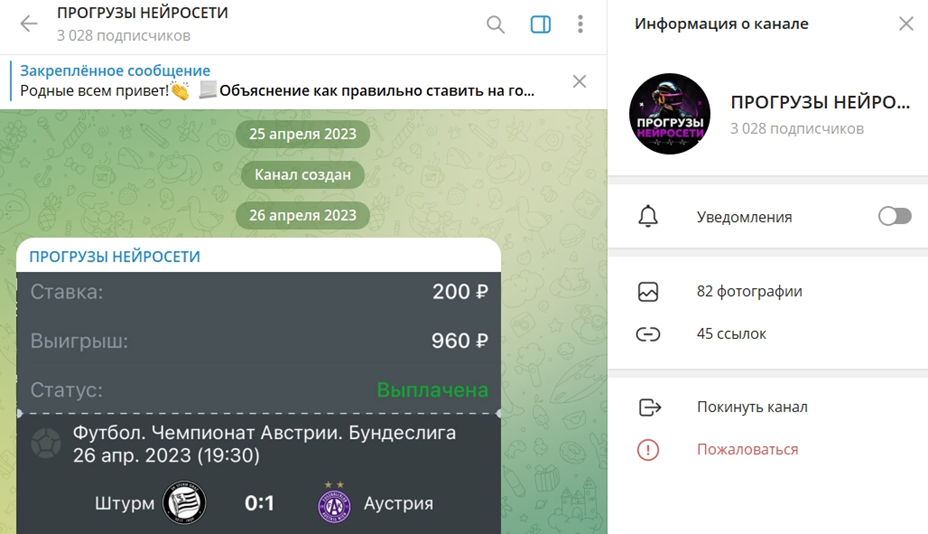This screenshot has width=928, height=534.
Task: Click the bell notifications icon
Action: tap(648, 216)
